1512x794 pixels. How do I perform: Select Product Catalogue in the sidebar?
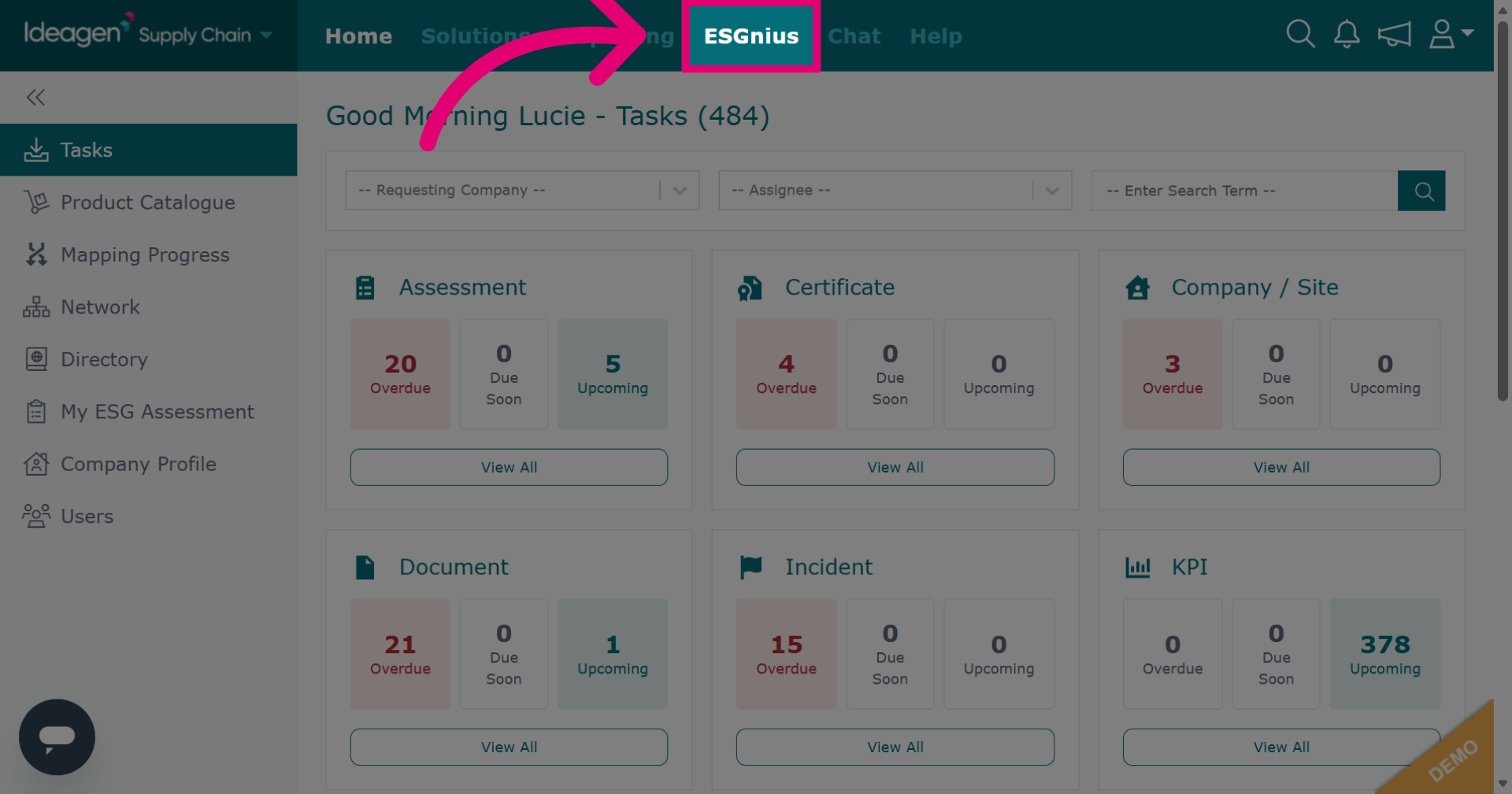tap(149, 202)
